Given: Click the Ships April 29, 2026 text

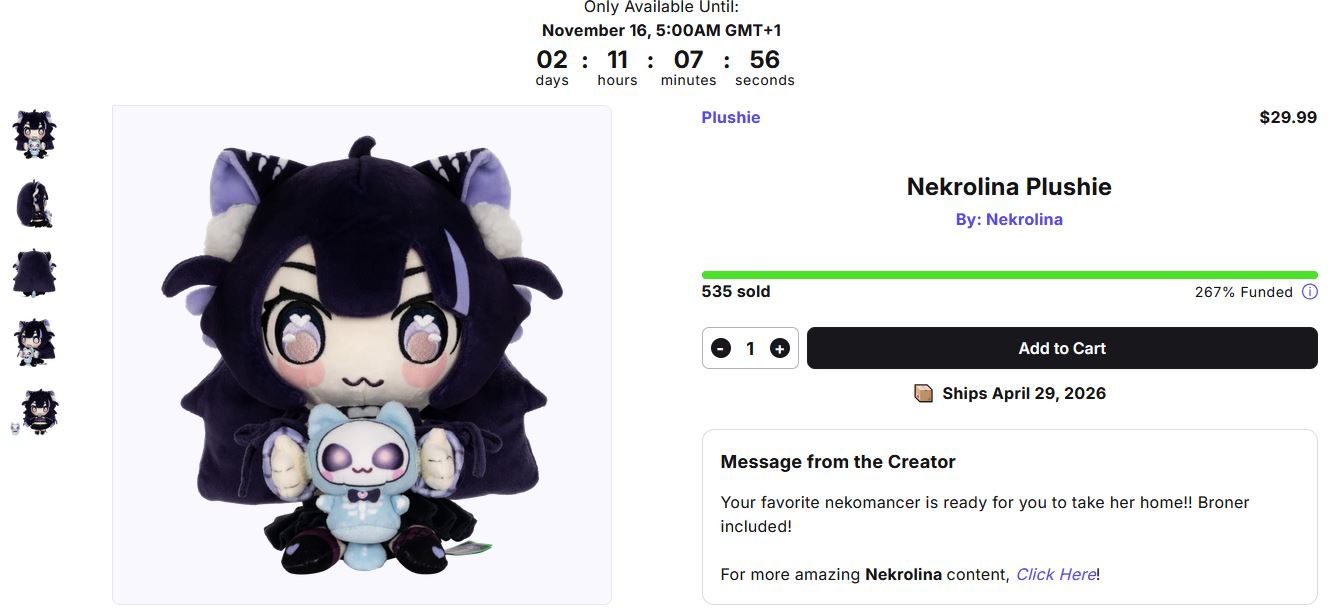Looking at the screenshot, I should 1024,393.
